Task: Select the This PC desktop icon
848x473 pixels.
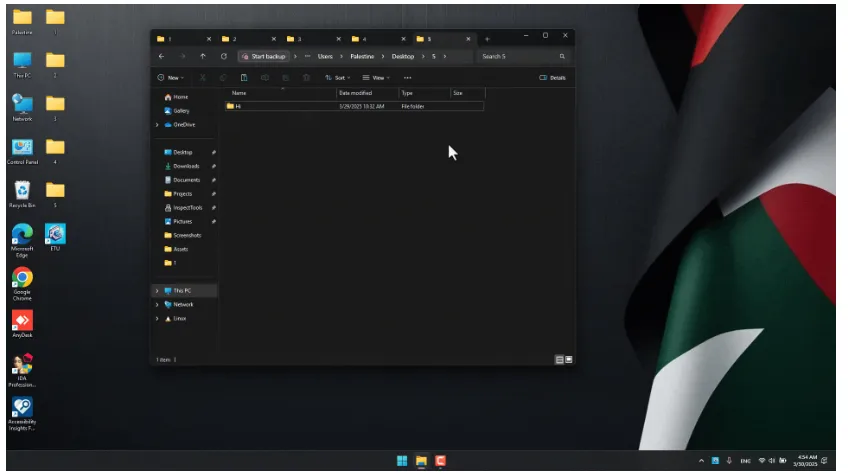Action: point(22,65)
